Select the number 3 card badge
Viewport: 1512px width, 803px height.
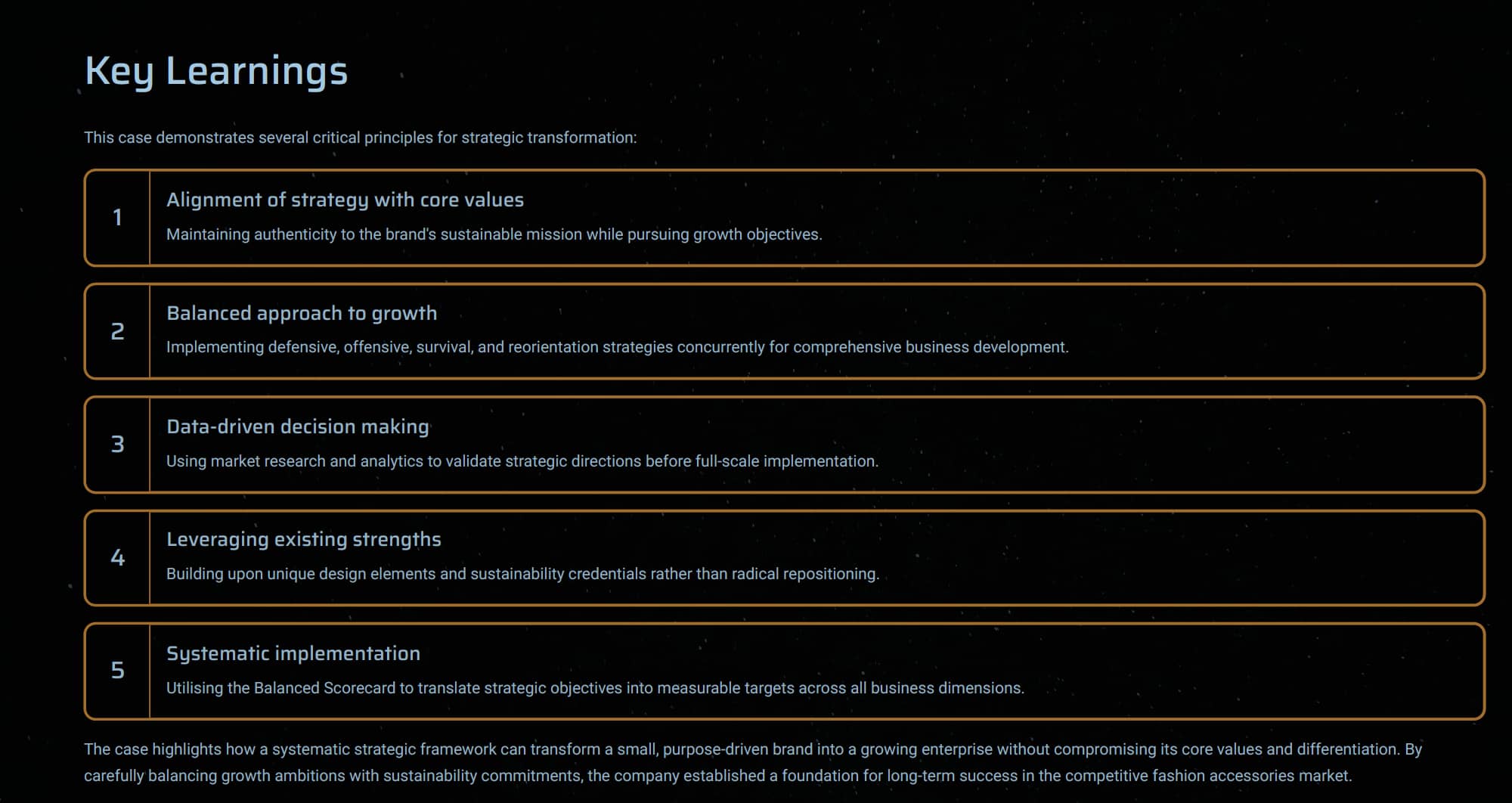(117, 444)
